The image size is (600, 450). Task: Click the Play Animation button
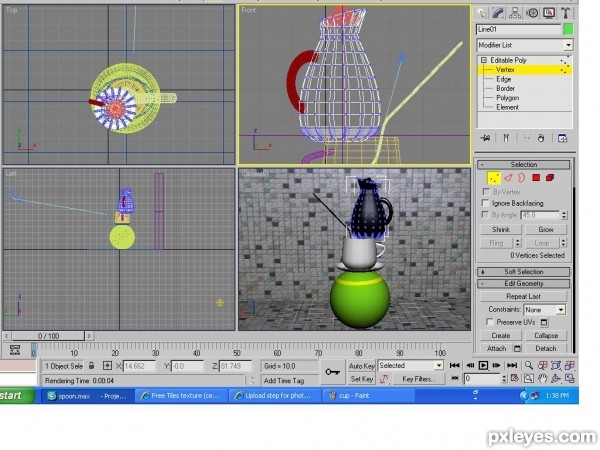[x=483, y=366]
